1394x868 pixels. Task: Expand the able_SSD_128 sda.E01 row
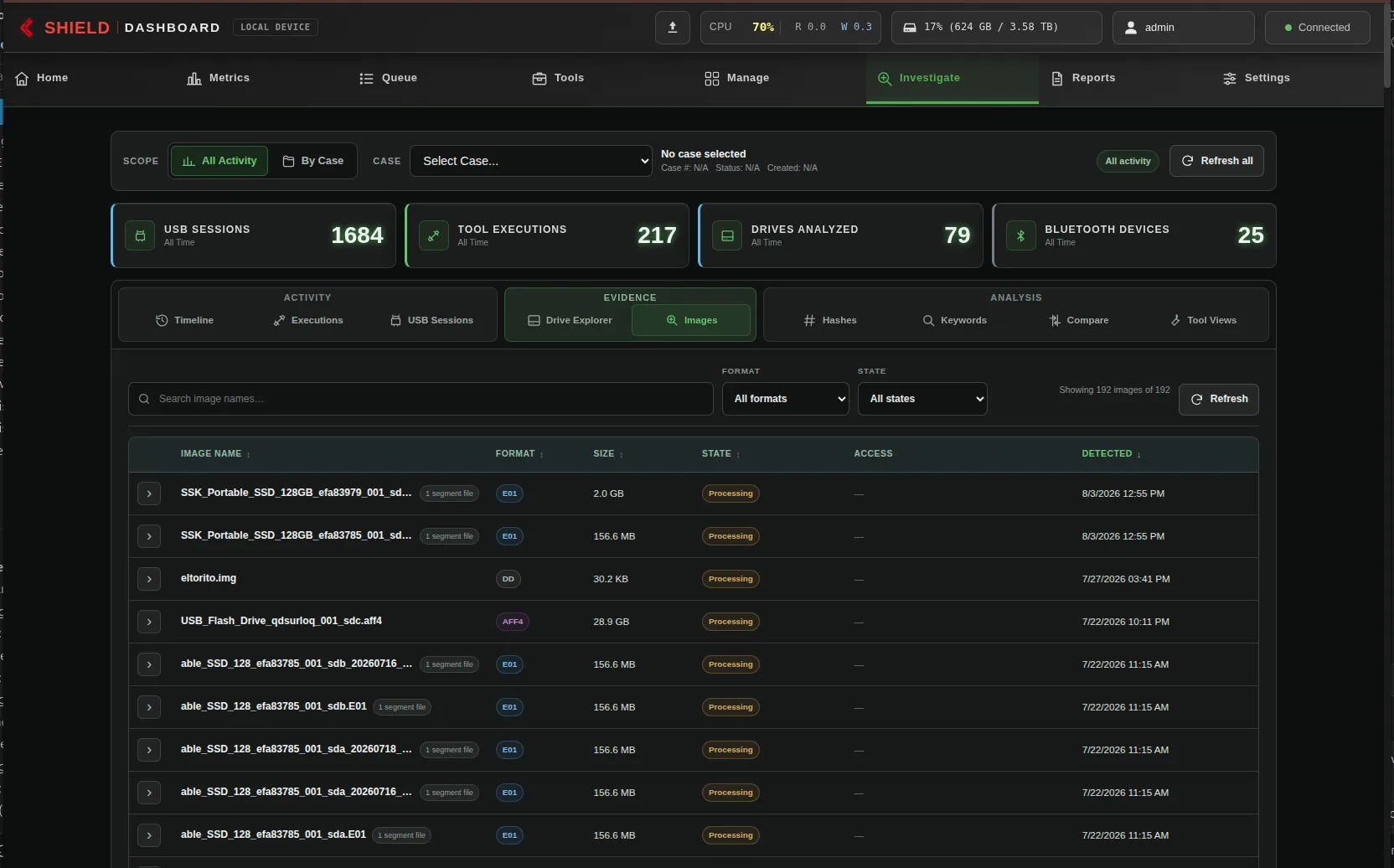click(x=149, y=835)
